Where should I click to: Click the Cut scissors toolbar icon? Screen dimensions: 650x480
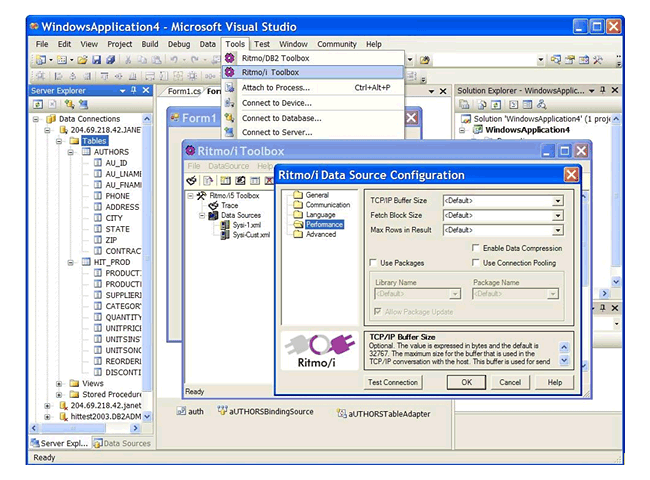click(128, 60)
